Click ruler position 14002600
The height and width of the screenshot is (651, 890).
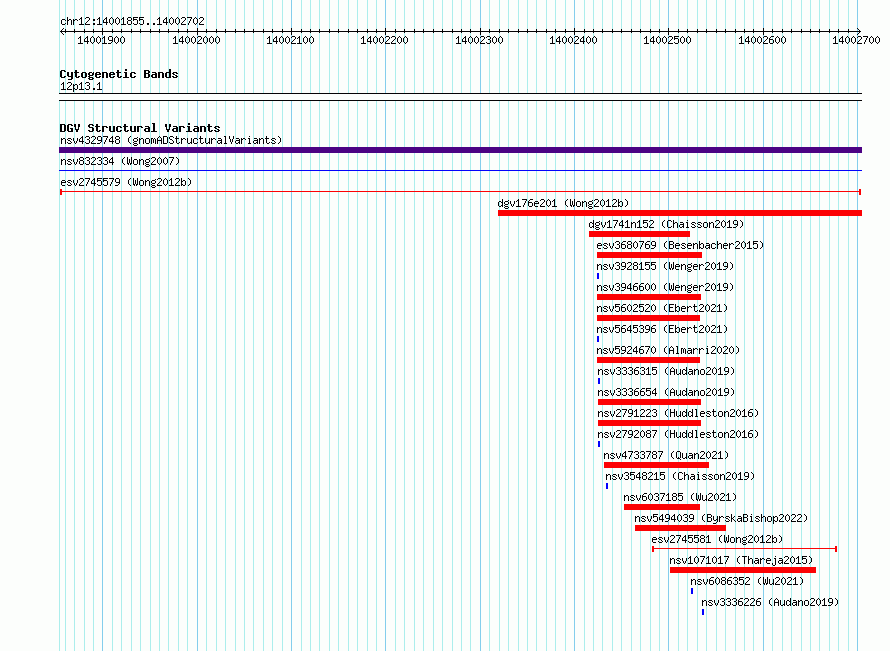pos(762,40)
